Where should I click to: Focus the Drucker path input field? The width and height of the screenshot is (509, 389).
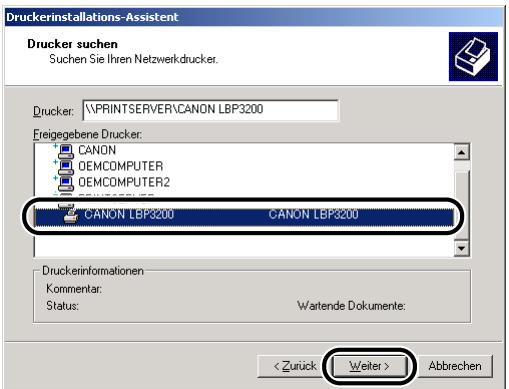211,110
